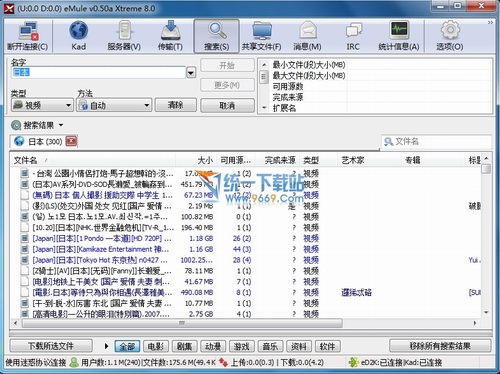Click the extension (扩展名) filter row
Screen dimensions: 500x374
pyautogui.click(x=380, y=108)
